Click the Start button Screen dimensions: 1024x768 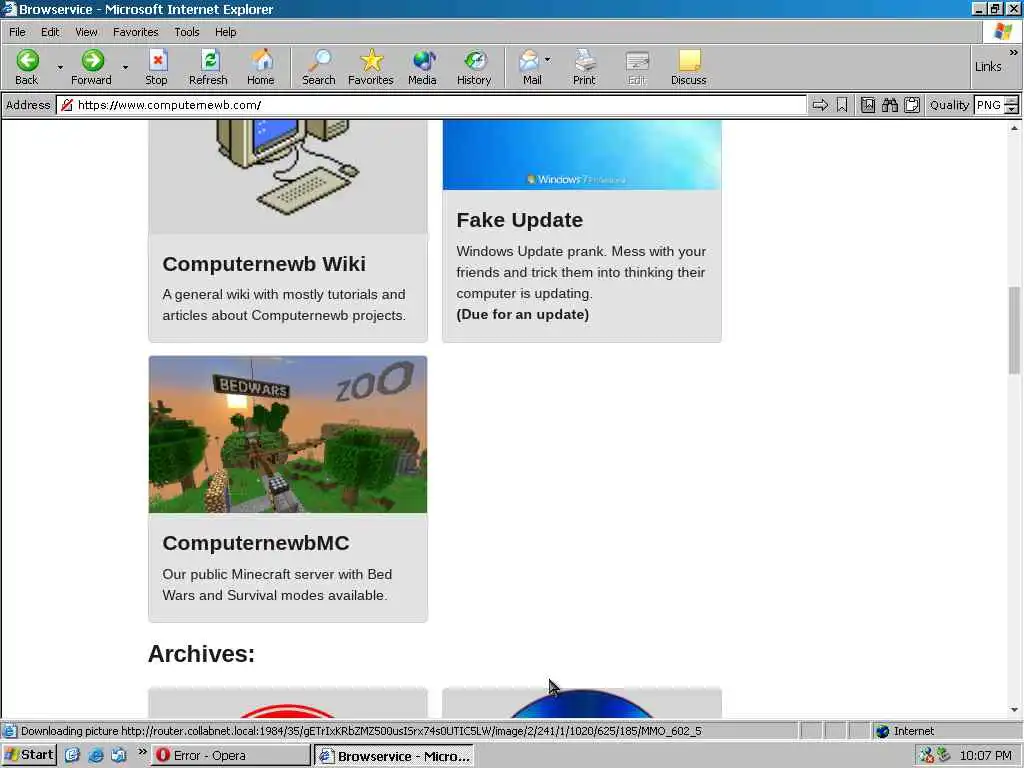(x=29, y=755)
